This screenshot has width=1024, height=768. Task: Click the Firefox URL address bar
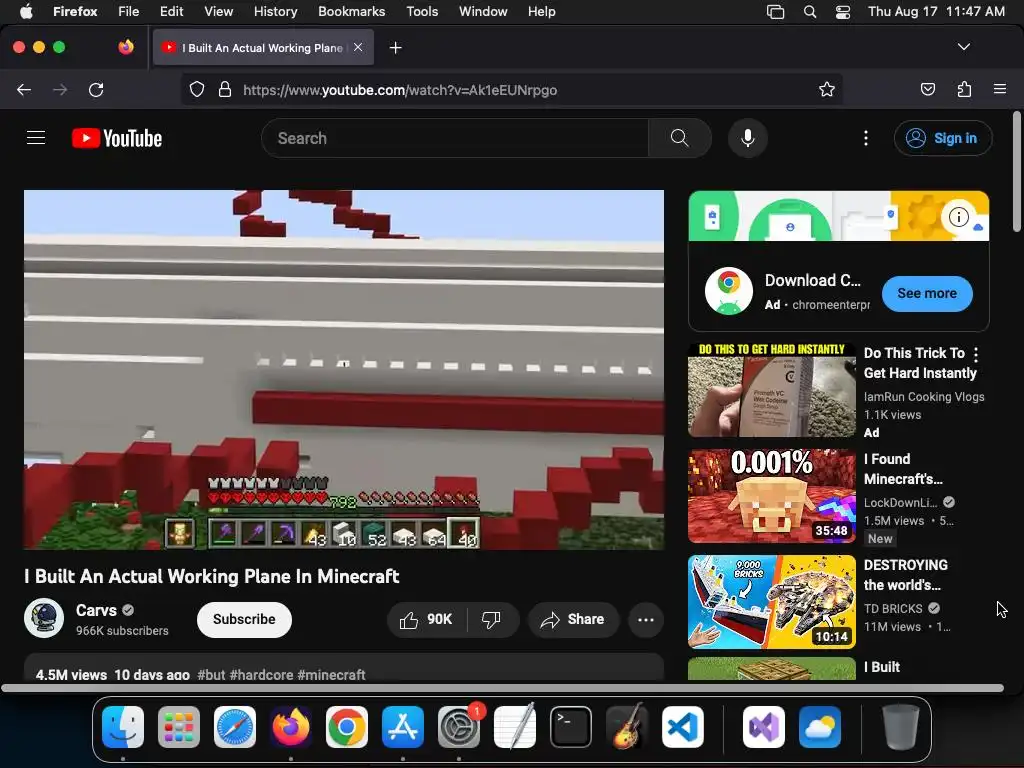[511, 89]
